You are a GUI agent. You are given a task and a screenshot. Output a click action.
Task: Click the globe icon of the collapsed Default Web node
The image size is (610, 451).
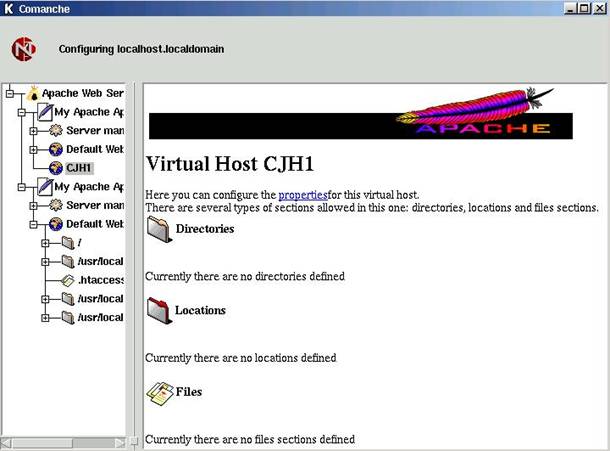point(56,149)
